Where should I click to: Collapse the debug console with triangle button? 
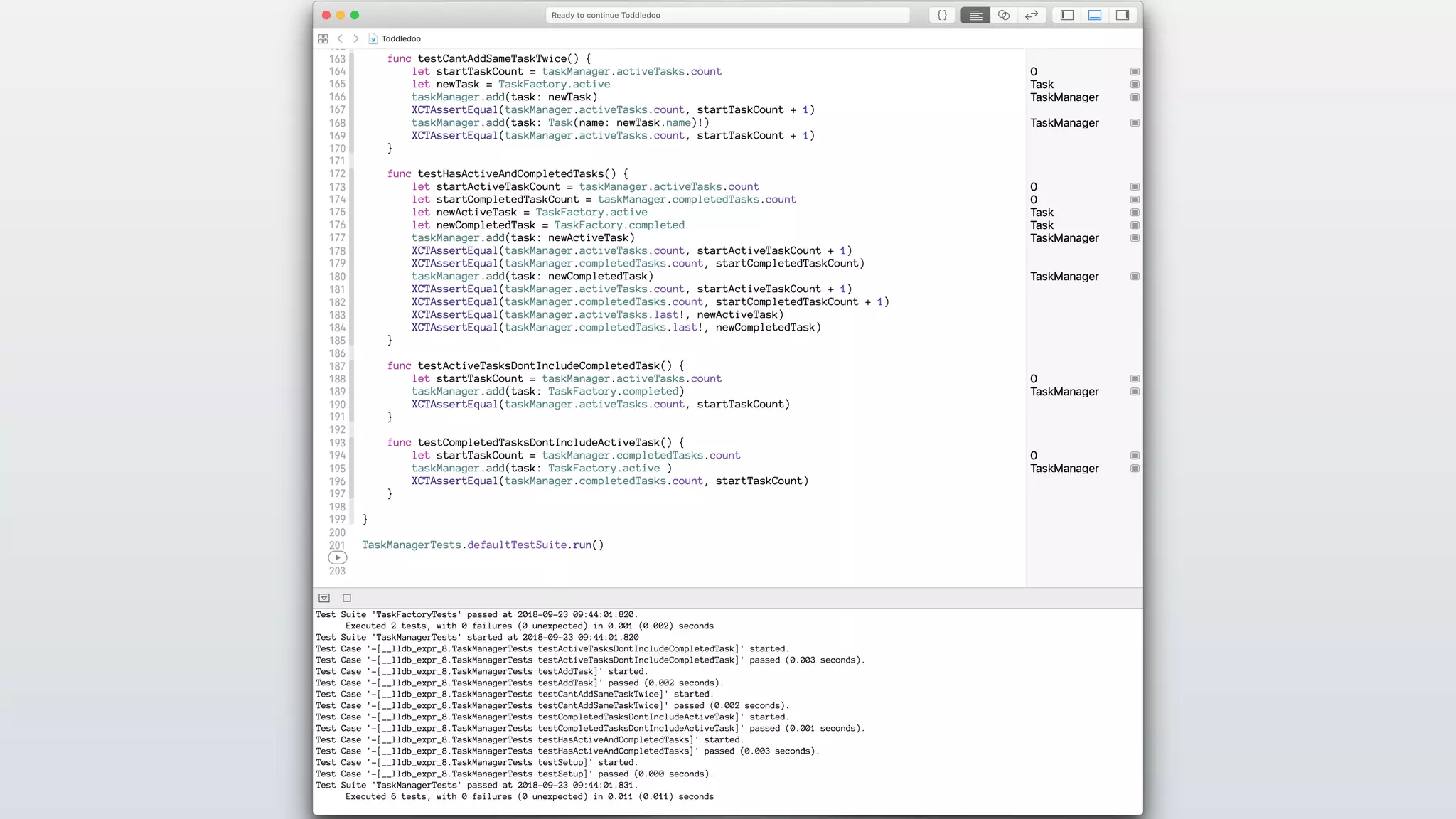[x=324, y=599]
